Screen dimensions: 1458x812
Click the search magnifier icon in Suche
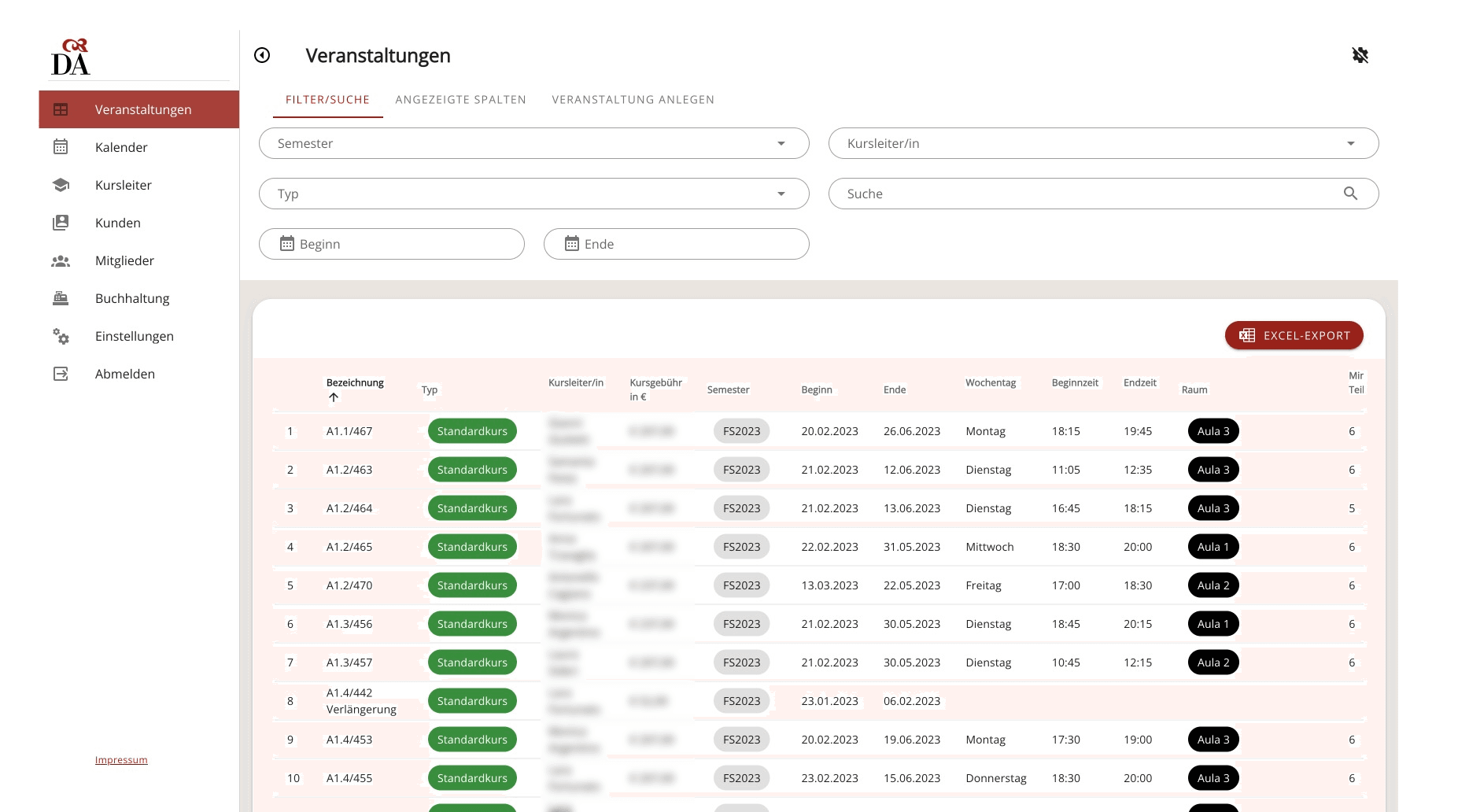pyautogui.click(x=1350, y=194)
